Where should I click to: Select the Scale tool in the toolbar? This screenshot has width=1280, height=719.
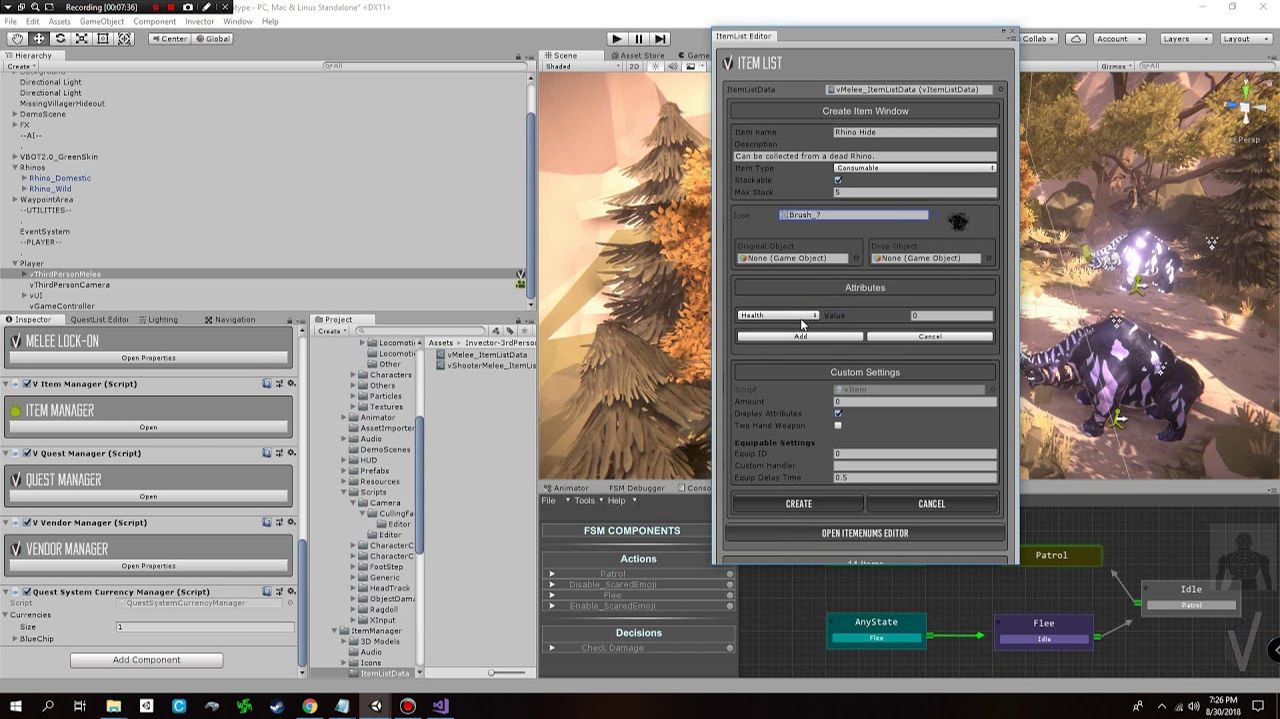(81, 38)
